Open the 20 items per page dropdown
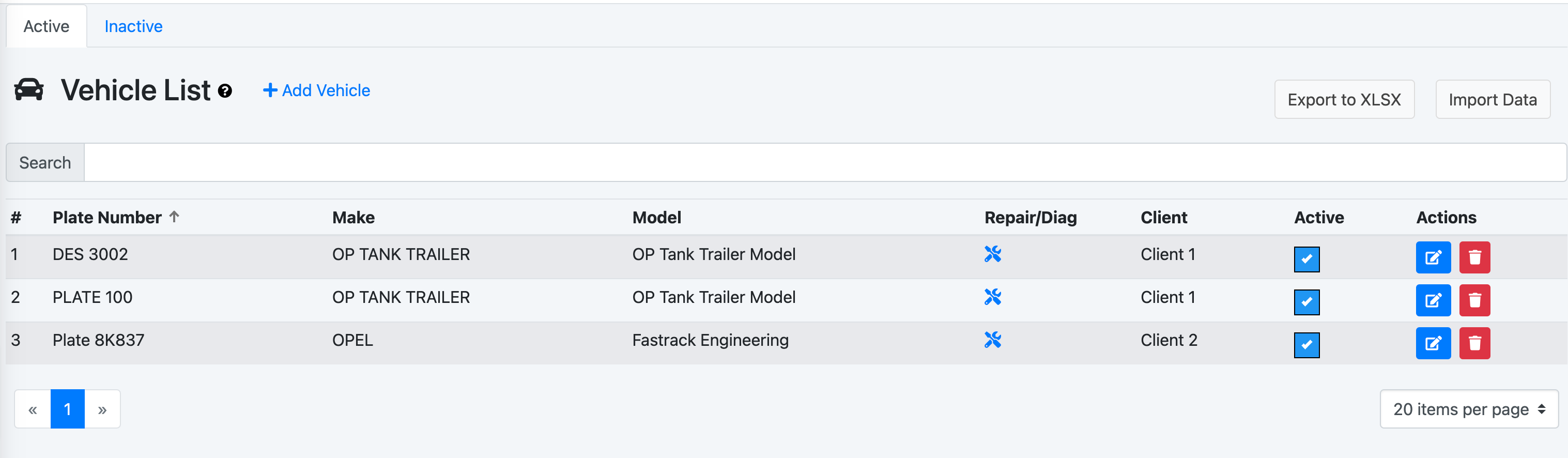Screen dimensions: 1568x458 point(1469,409)
